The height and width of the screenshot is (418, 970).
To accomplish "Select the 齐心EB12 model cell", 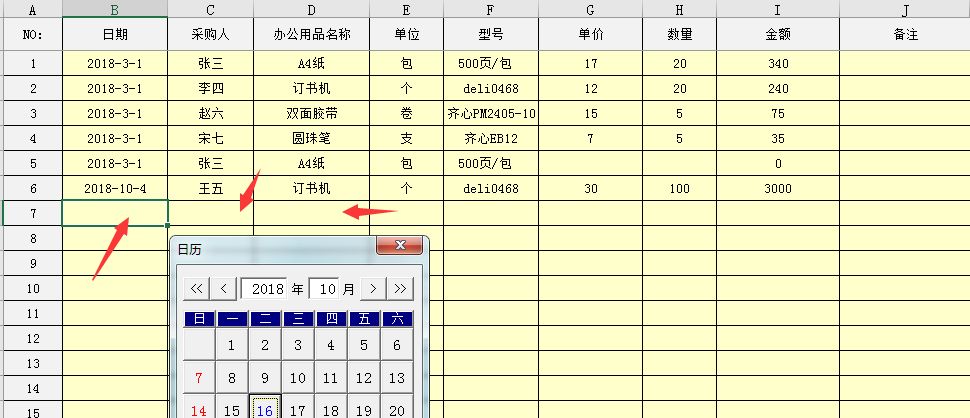I will click(491, 139).
